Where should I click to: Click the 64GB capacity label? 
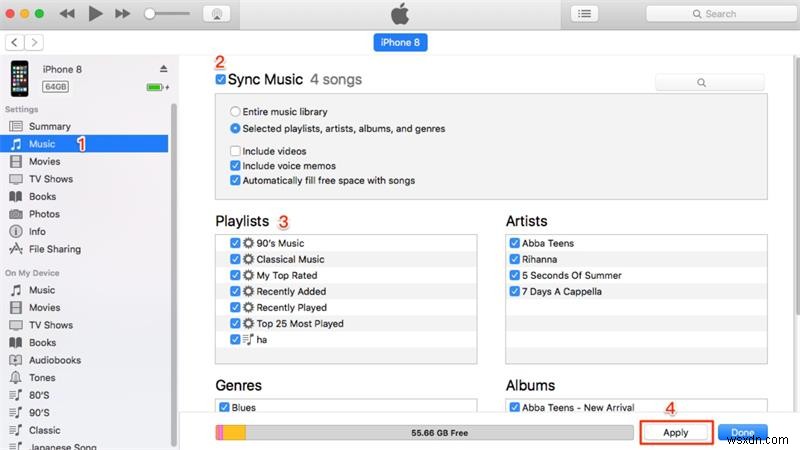[56, 87]
